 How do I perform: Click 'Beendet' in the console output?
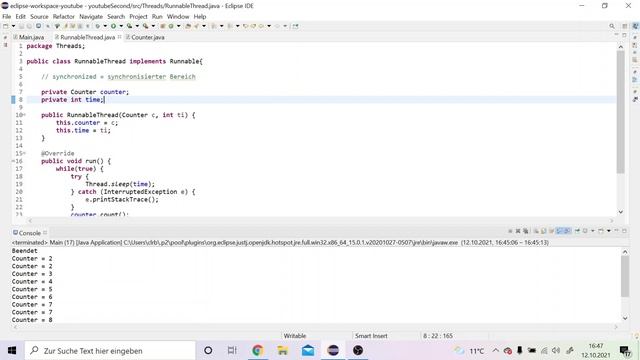pos(24,251)
